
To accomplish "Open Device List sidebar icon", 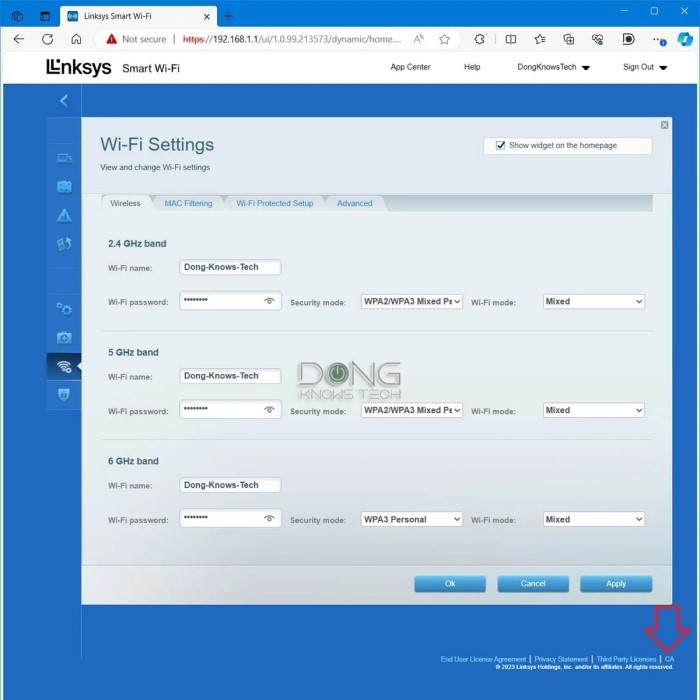I will (x=64, y=158).
